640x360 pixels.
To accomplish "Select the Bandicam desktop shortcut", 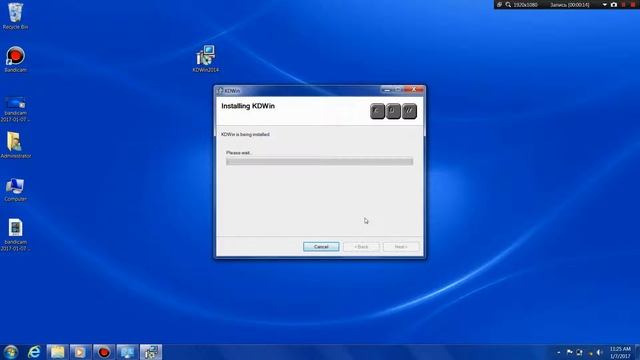I will tap(16, 60).
